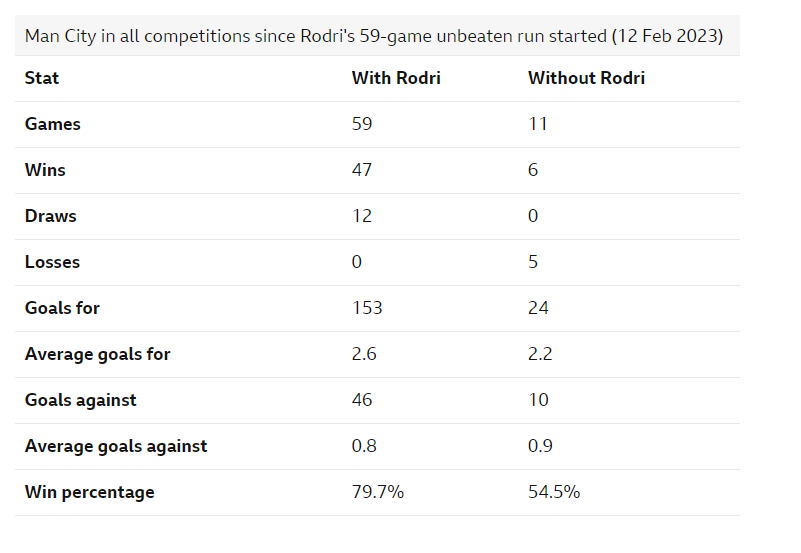This screenshot has width=801, height=553.
Task: Select the 79.7% win percentage cell
Action: [378, 492]
